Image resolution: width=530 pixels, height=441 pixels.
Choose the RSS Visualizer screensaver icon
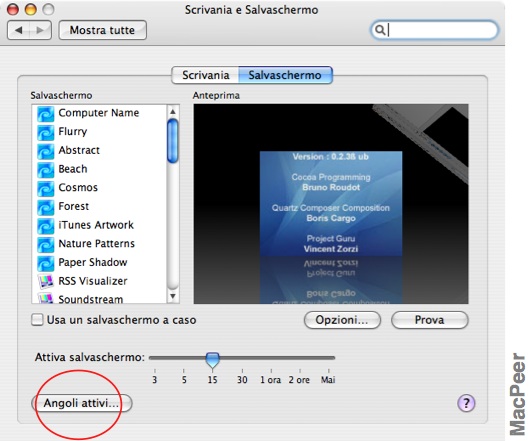click(x=45, y=281)
